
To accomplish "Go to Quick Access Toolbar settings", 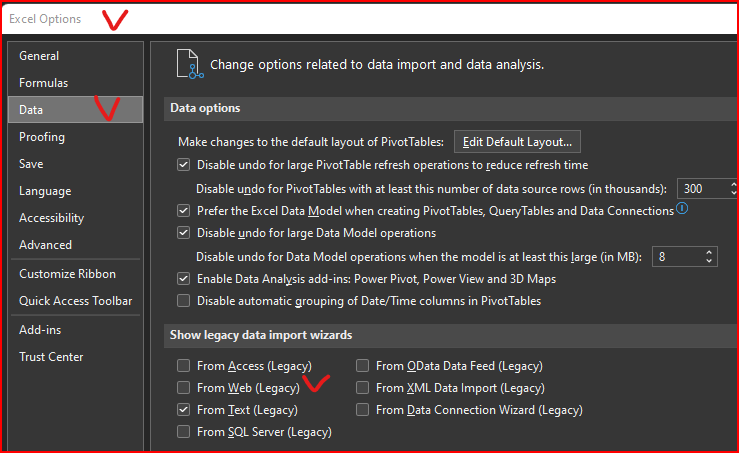I will tap(75, 301).
